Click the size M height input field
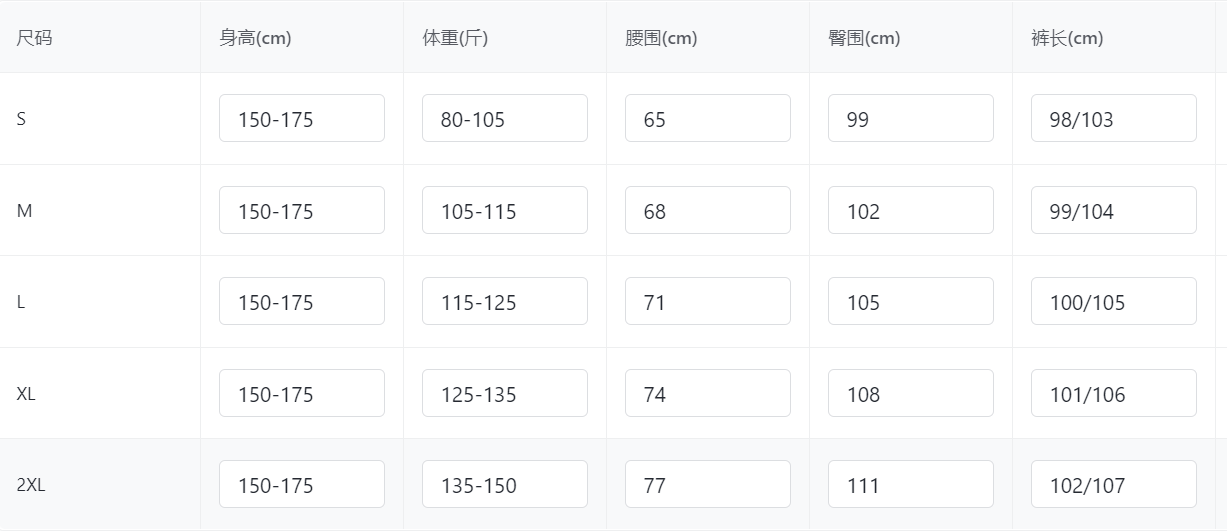Viewport: 1227px width, 531px height. point(301,211)
